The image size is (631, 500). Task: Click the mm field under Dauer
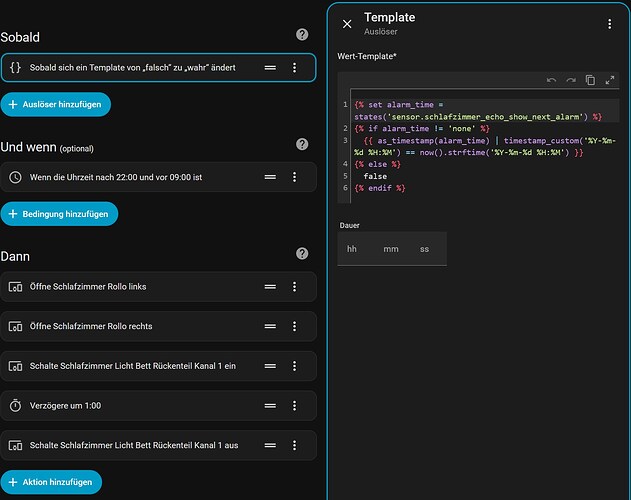(391, 249)
